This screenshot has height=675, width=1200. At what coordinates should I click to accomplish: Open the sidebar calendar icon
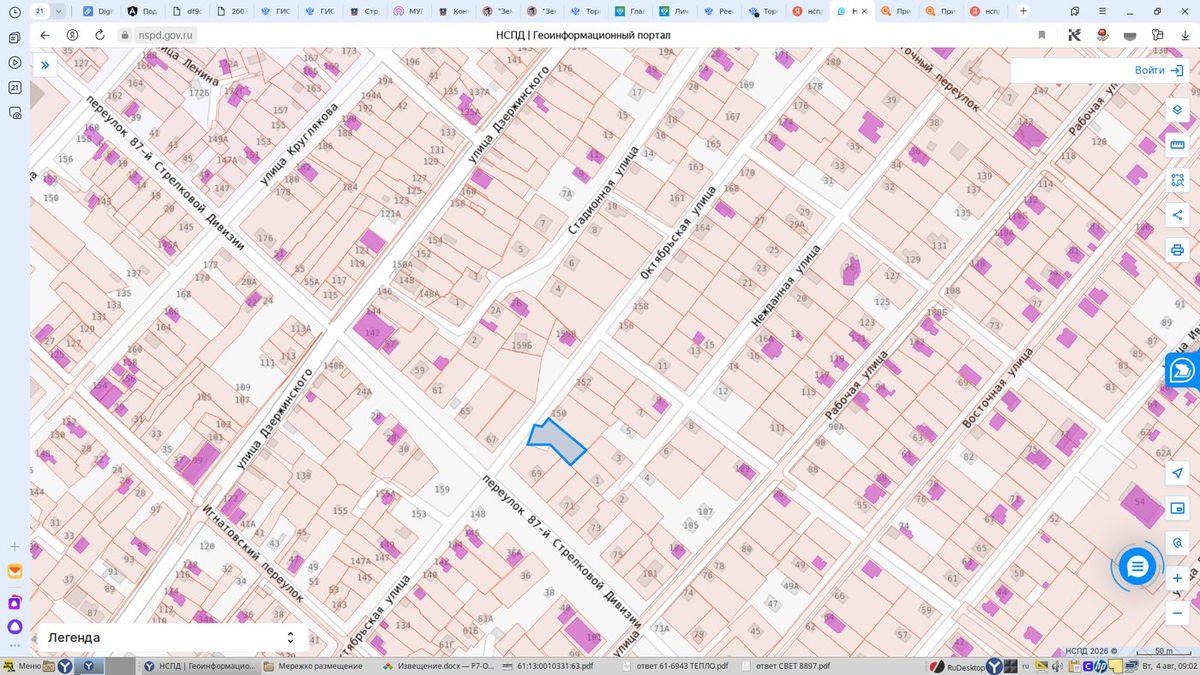coord(14,87)
